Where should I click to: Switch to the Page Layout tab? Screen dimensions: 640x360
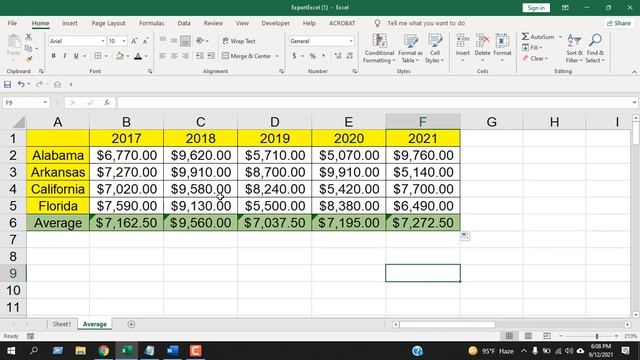coord(108,23)
